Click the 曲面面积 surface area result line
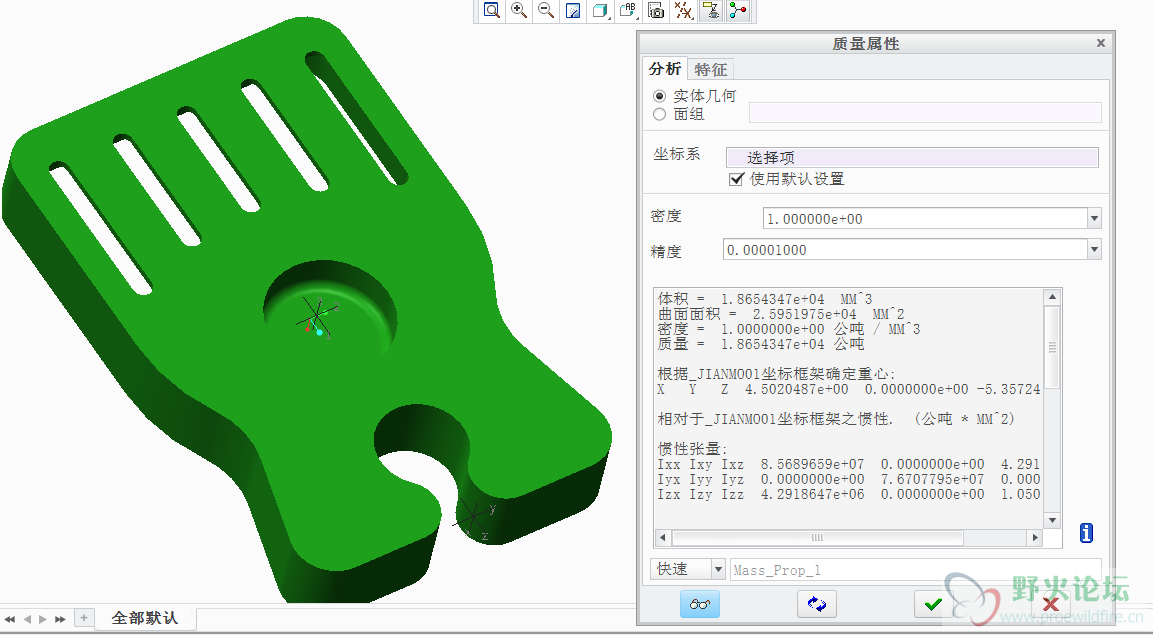This screenshot has height=635, width=1153. pyautogui.click(x=781, y=314)
